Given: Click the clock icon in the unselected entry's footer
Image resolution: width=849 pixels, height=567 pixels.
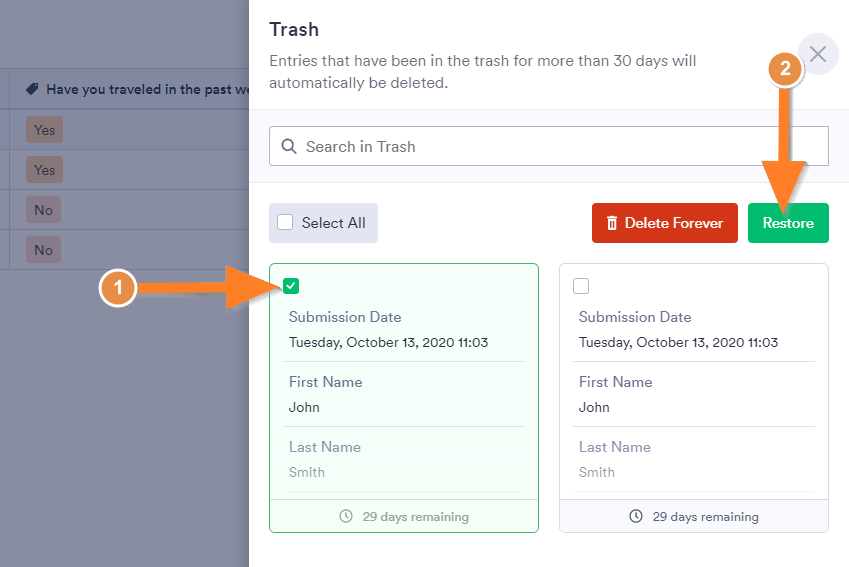Looking at the screenshot, I should (x=636, y=517).
